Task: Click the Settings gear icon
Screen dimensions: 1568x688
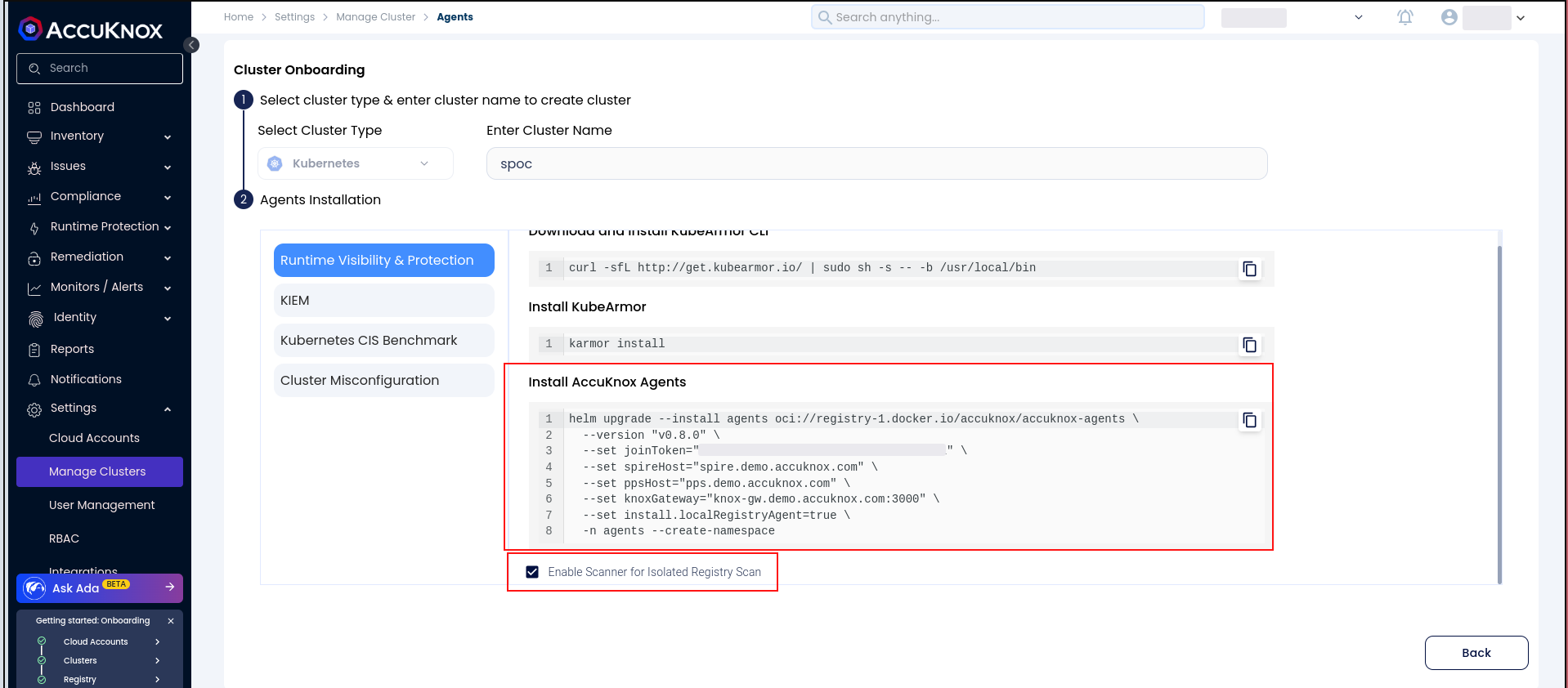Action: [x=34, y=409]
